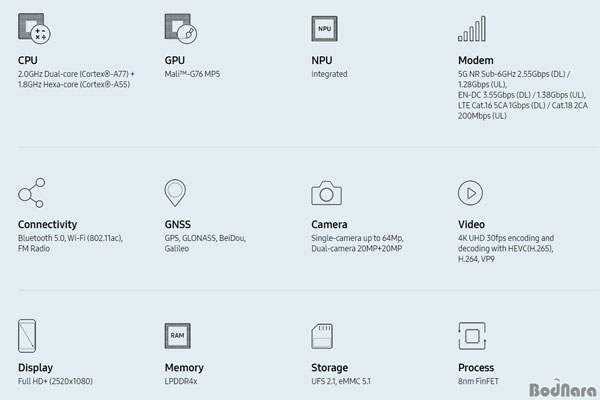
Task: Click the Modem heading
Action: click(476, 60)
